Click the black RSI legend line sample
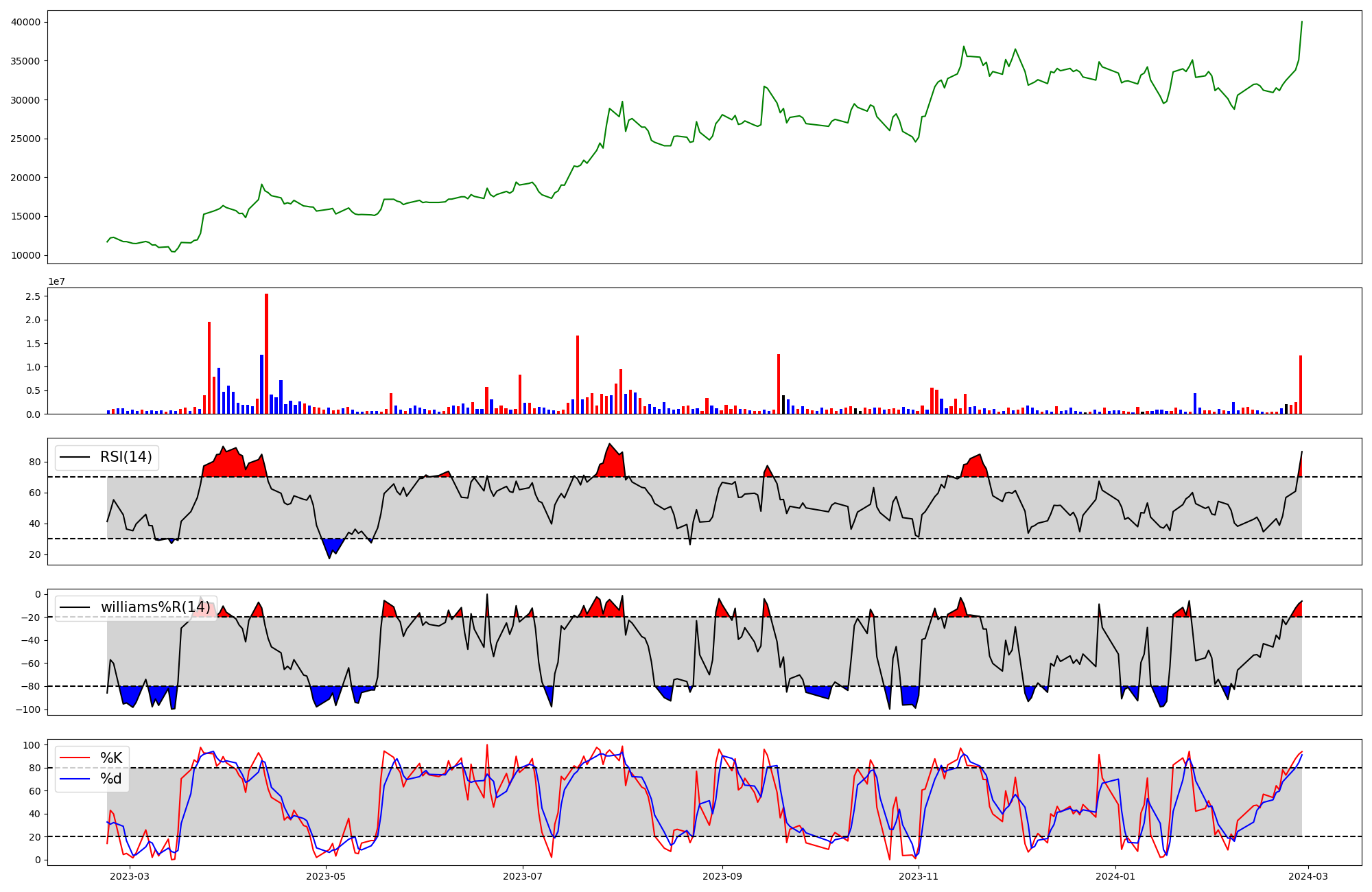This screenshot has height=892, width=1372. point(75,457)
